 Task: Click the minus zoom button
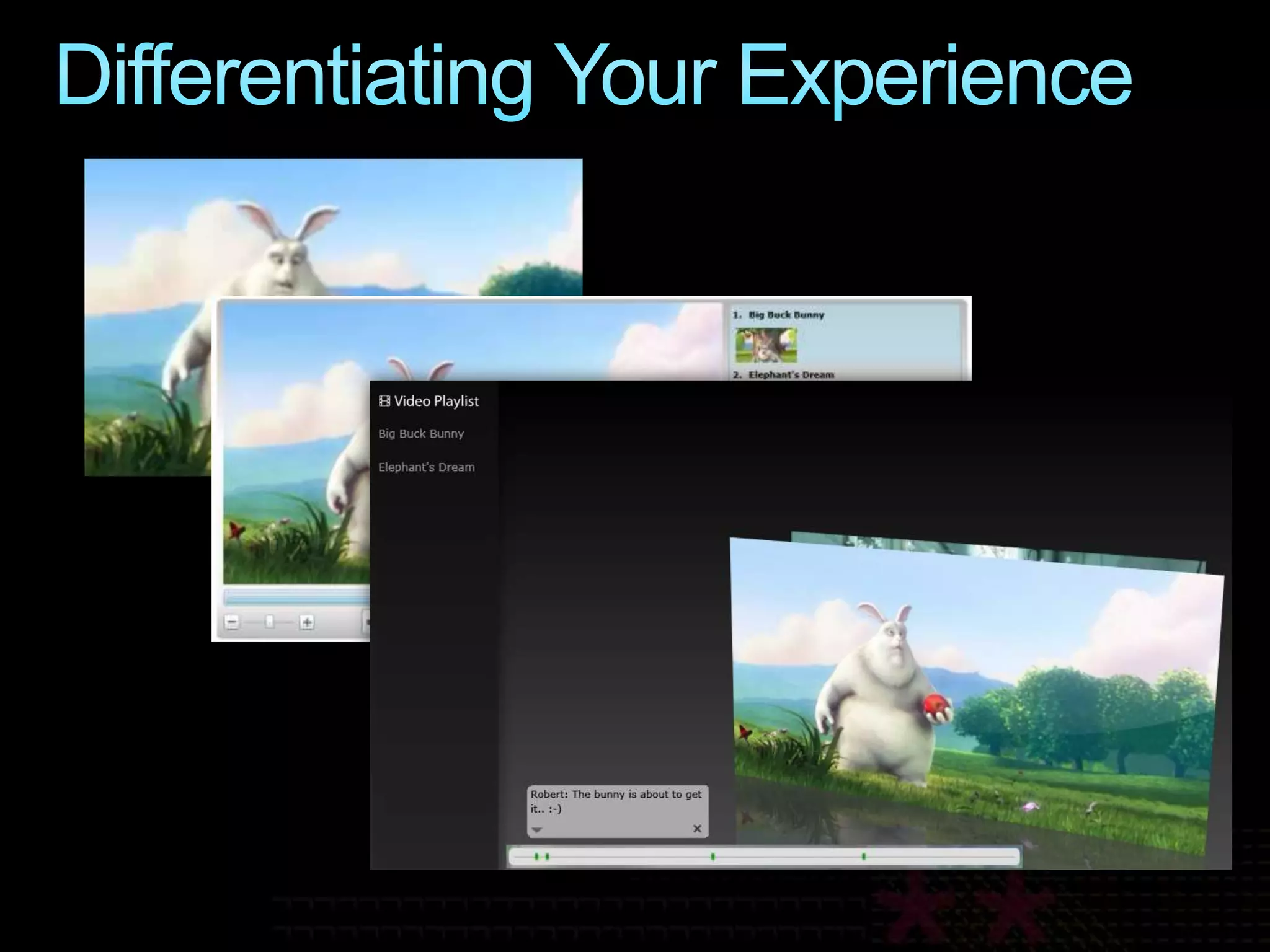coord(231,622)
